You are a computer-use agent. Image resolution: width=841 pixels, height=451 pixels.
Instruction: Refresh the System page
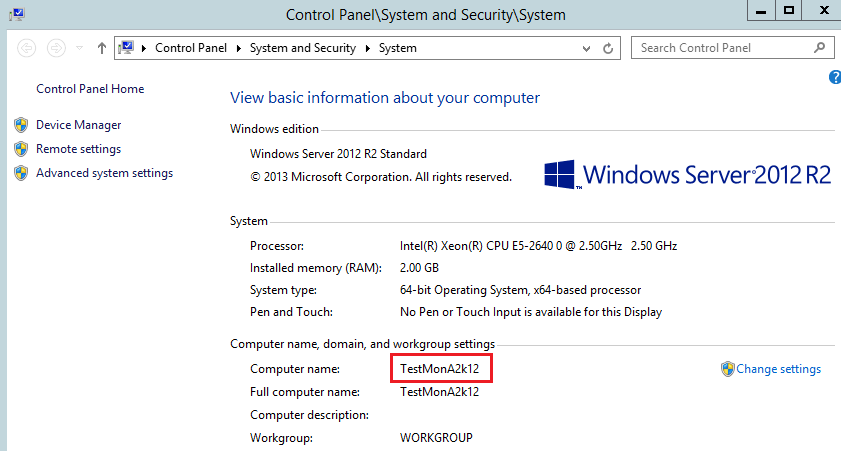[608, 48]
